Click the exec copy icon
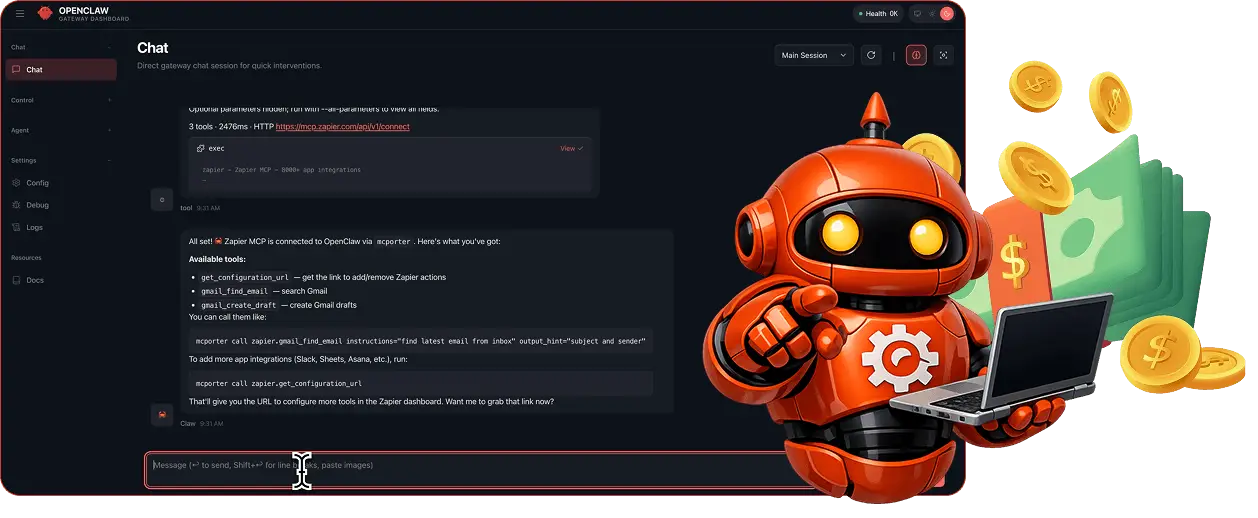This screenshot has height=518, width=1258. coord(200,148)
